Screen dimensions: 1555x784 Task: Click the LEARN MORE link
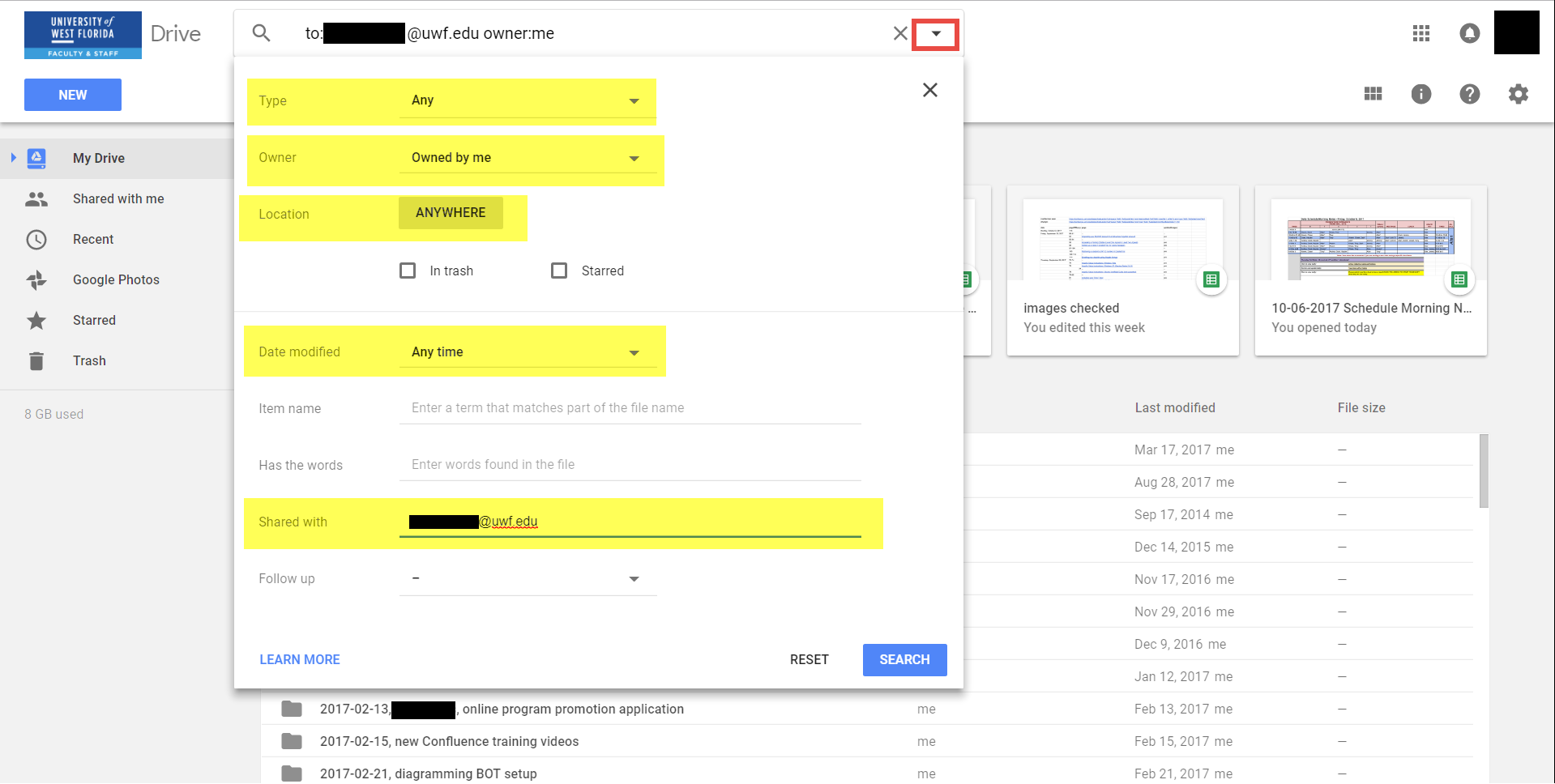[300, 659]
